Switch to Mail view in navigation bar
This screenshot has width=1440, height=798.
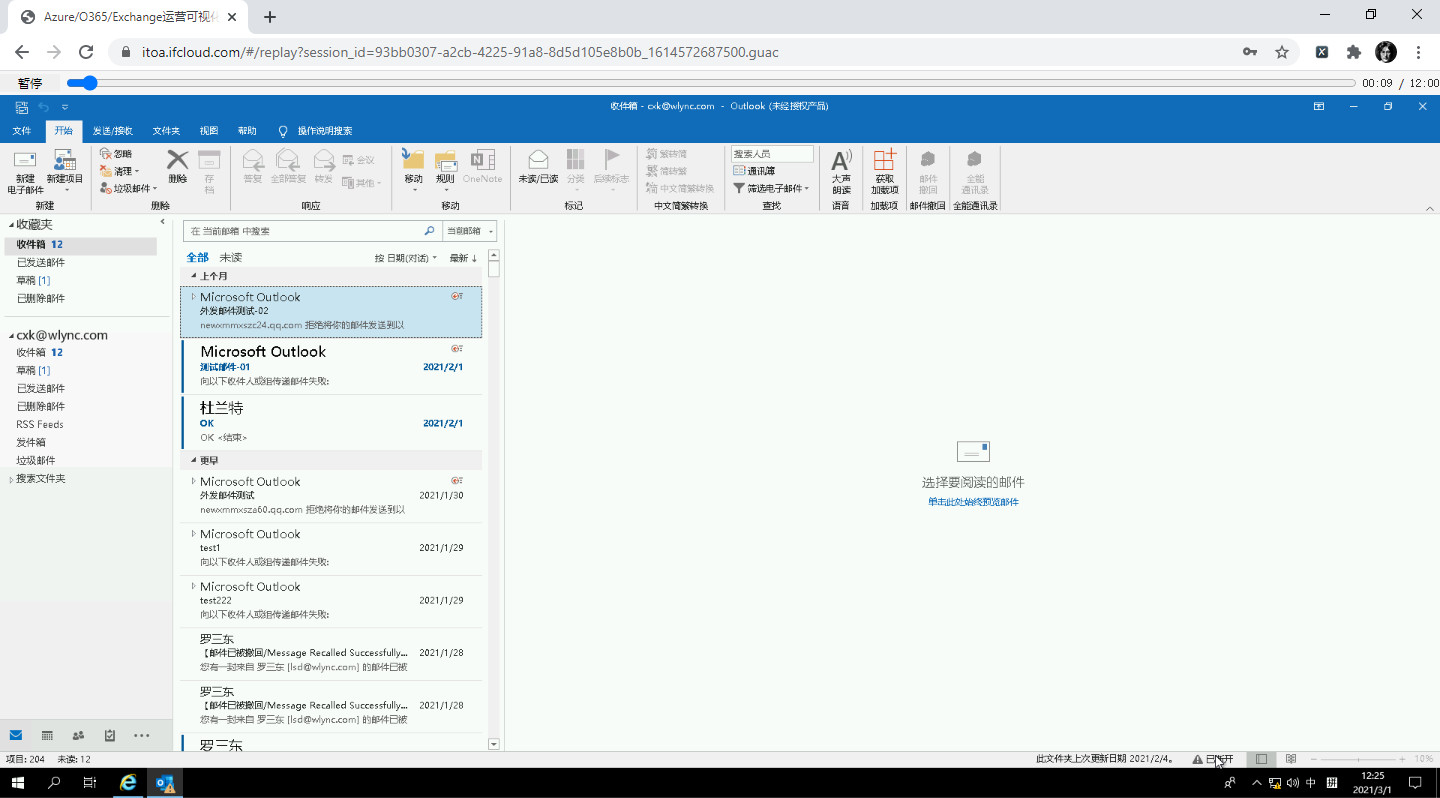(x=16, y=735)
